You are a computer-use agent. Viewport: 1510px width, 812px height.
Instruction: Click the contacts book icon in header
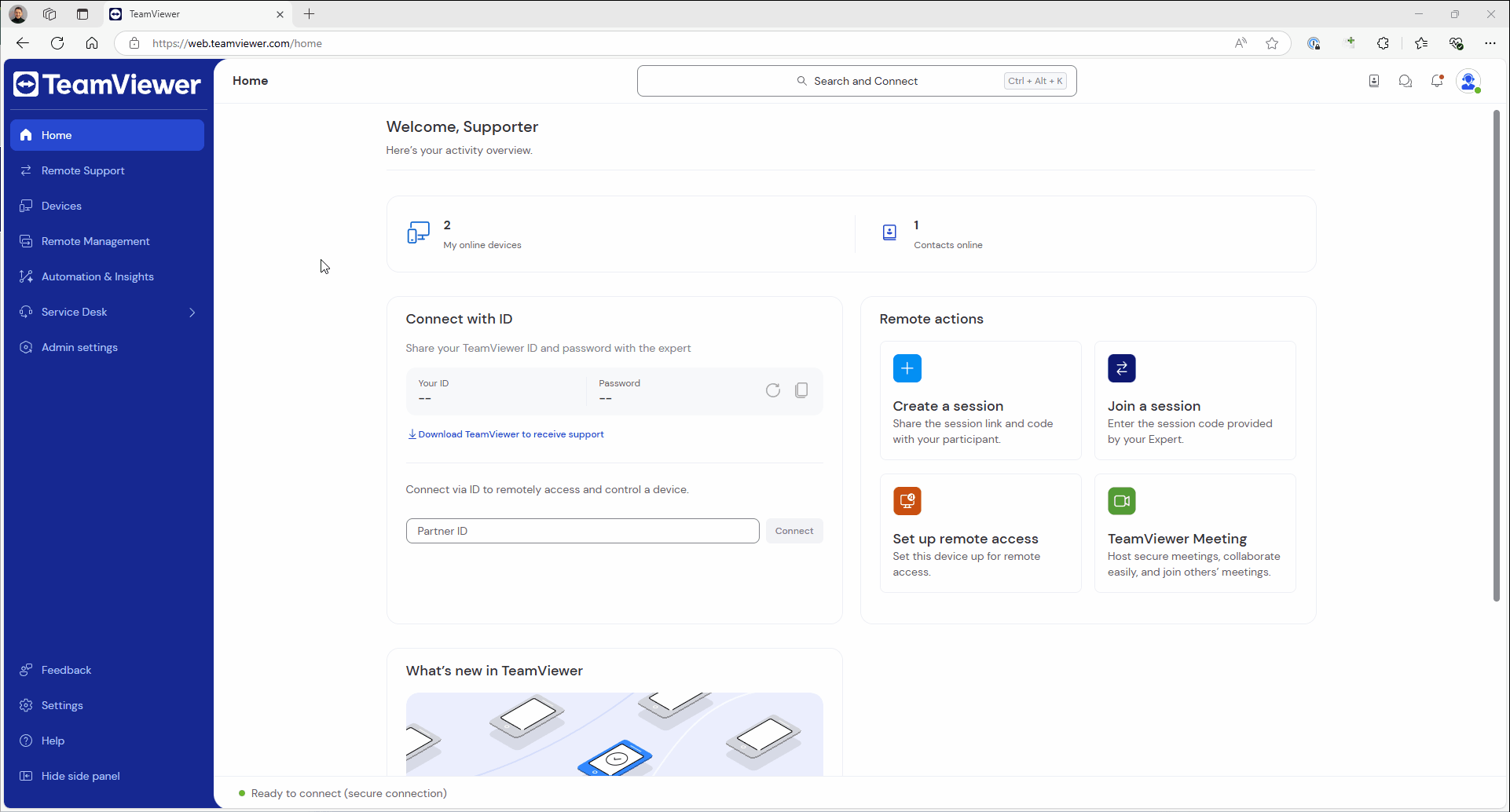pyautogui.click(x=1374, y=81)
